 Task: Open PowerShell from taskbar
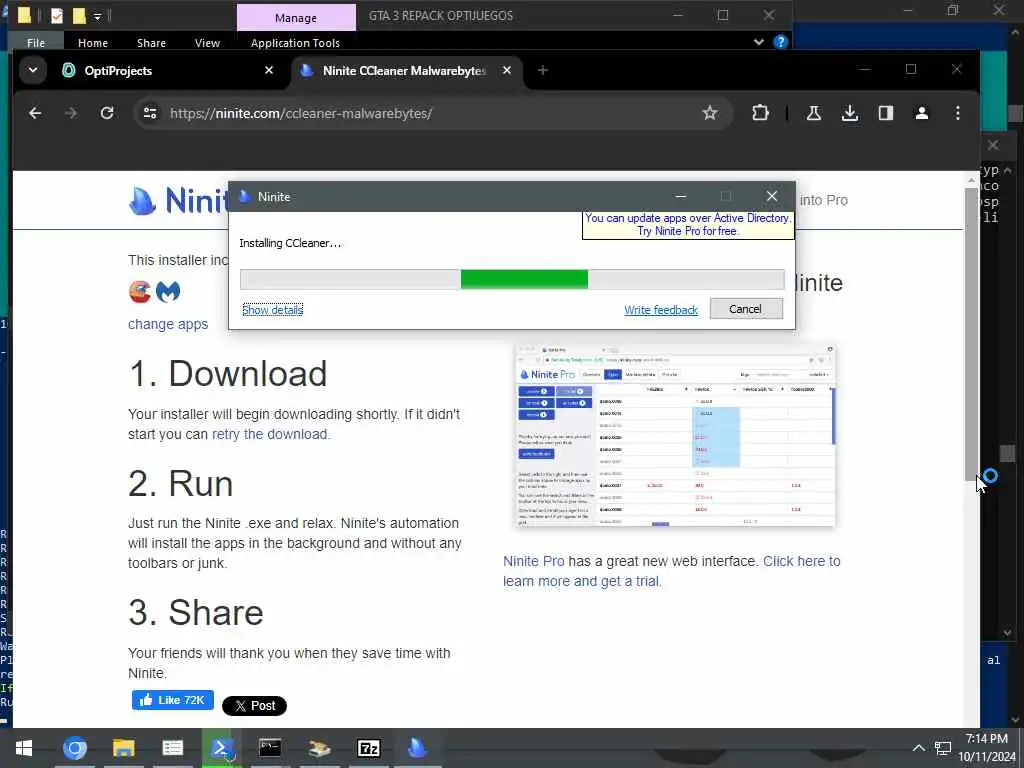222,748
